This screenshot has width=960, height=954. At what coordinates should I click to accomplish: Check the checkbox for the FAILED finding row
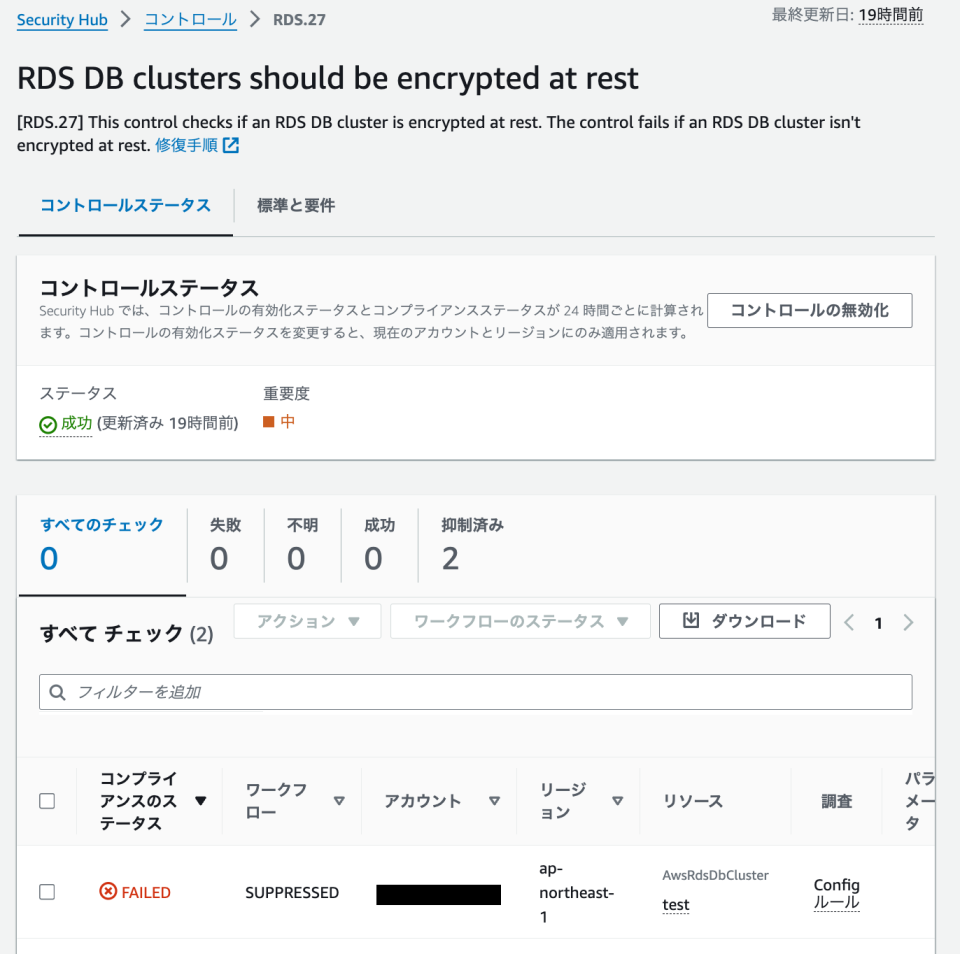46,892
